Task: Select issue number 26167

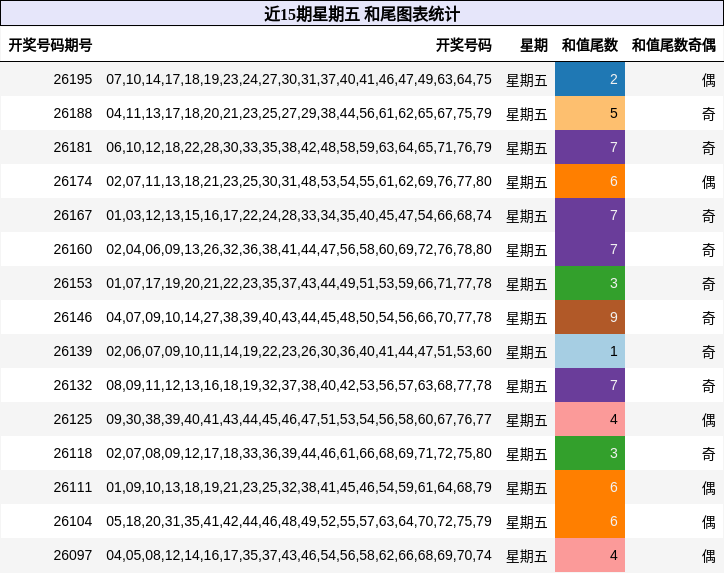Action: coord(73,216)
